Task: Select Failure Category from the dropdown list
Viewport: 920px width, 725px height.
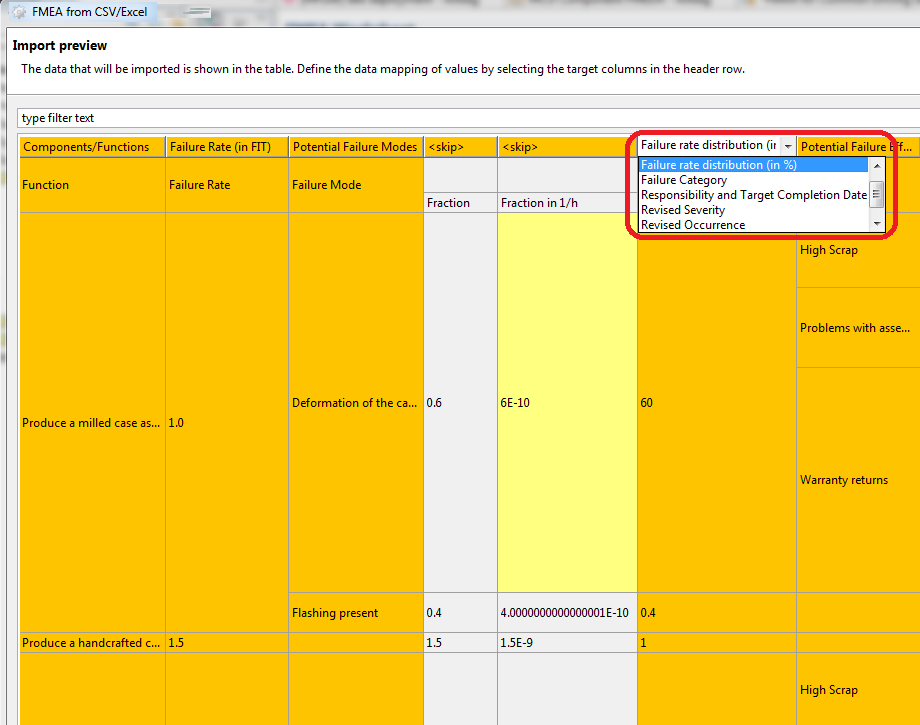Action: tap(684, 180)
